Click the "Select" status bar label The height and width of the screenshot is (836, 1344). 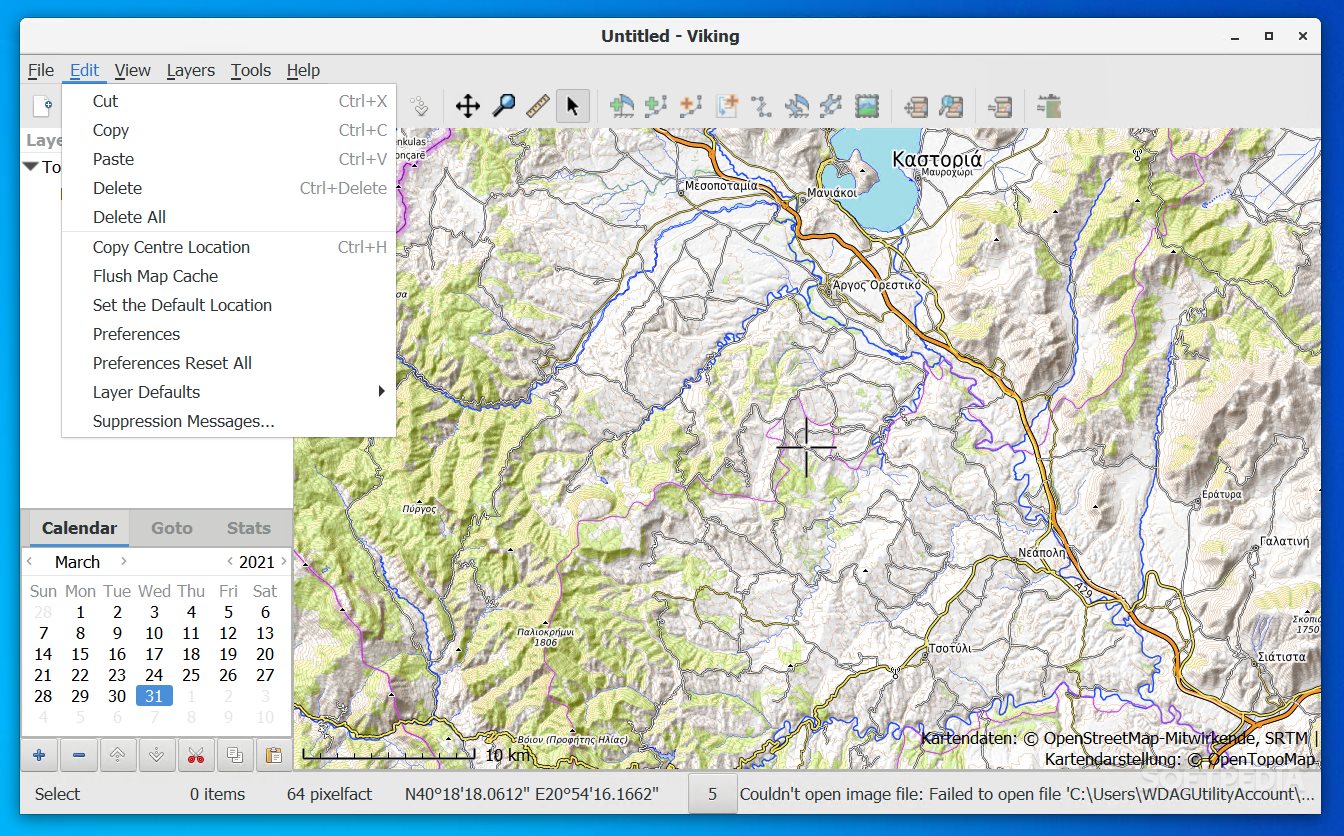pos(57,794)
